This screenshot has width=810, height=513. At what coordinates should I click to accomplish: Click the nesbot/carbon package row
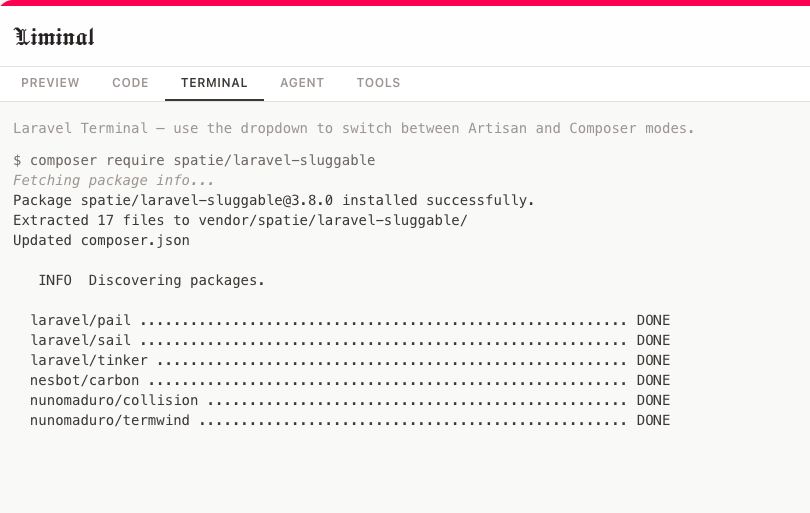[350, 381]
